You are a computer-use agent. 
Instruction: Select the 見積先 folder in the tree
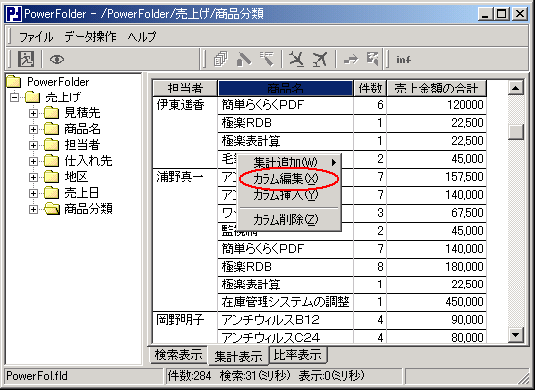[x=82, y=113]
